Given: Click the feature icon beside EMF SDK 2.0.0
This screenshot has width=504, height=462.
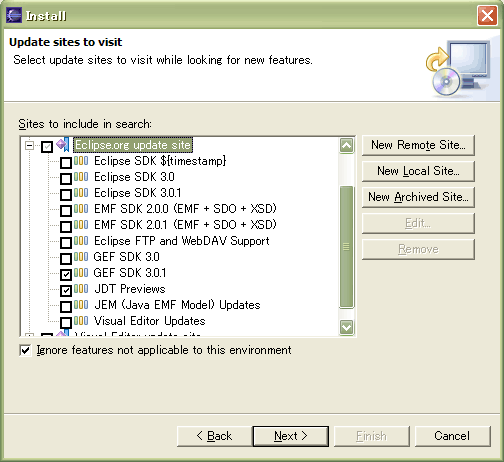Looking at the screenshot, I should point(81,209).
